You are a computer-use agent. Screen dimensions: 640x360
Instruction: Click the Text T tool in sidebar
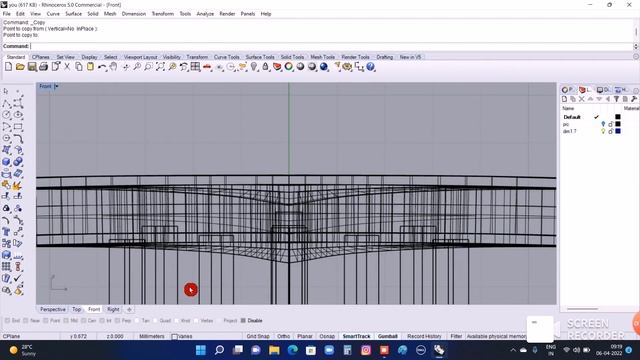pos(7,232)
